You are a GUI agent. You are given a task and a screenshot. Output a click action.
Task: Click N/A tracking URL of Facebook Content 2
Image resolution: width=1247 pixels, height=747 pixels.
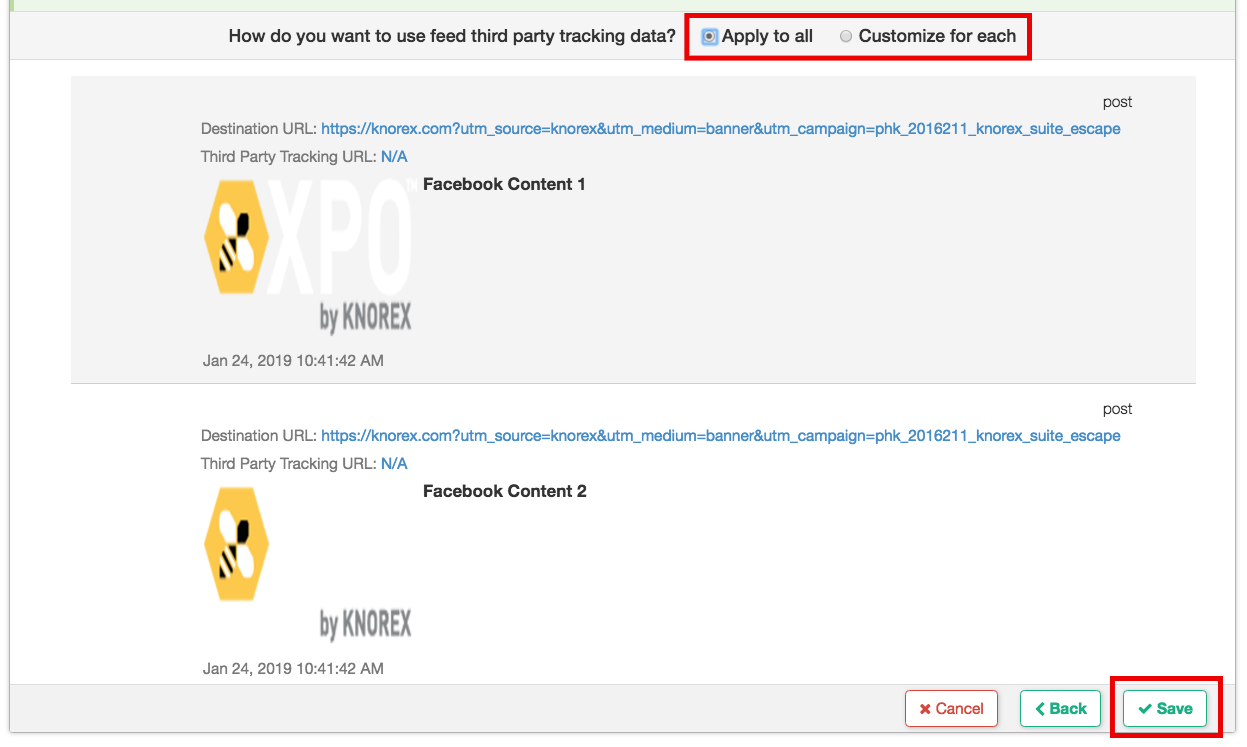[394, 464]
